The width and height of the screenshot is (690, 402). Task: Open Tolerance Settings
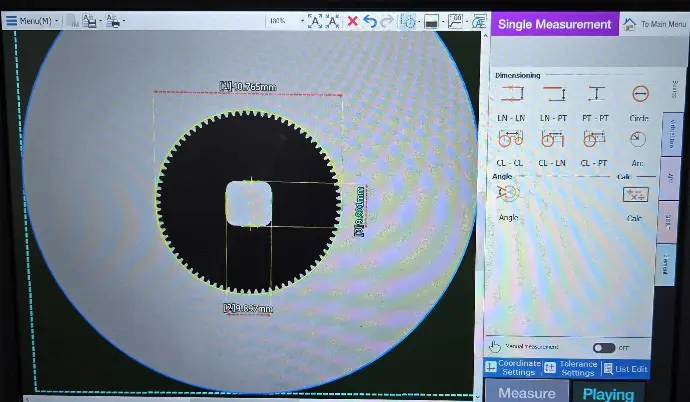click(x=570, y=368)
